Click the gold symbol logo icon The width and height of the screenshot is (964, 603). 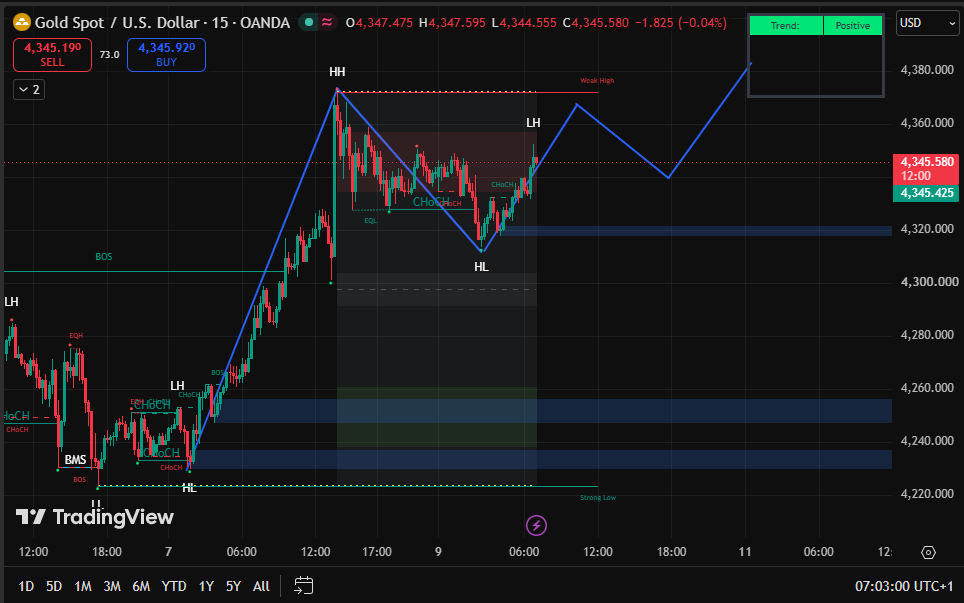click(x=22, y=23)
